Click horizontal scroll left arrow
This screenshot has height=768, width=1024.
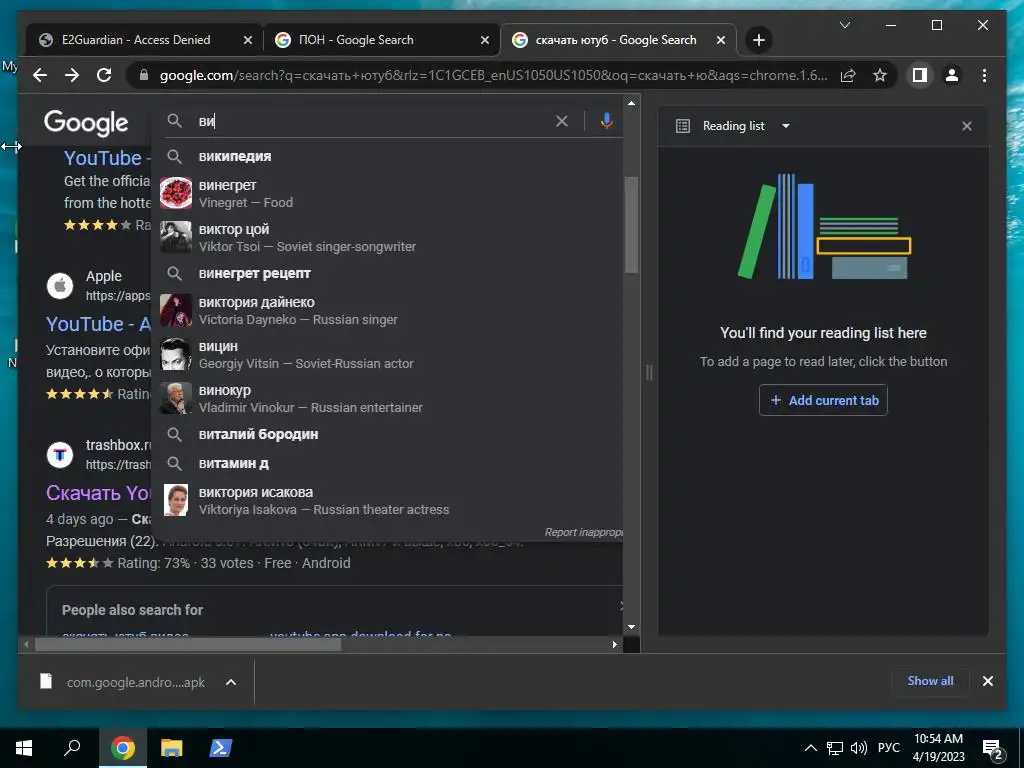click(x=26, y=645)
